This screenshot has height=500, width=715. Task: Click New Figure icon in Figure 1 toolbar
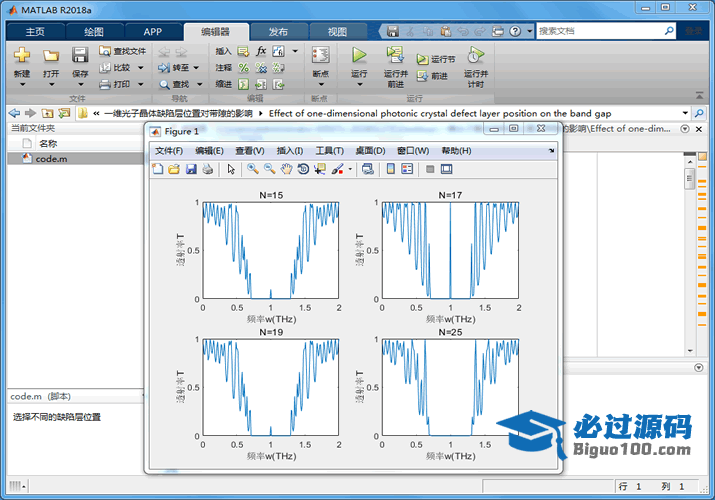157,170
